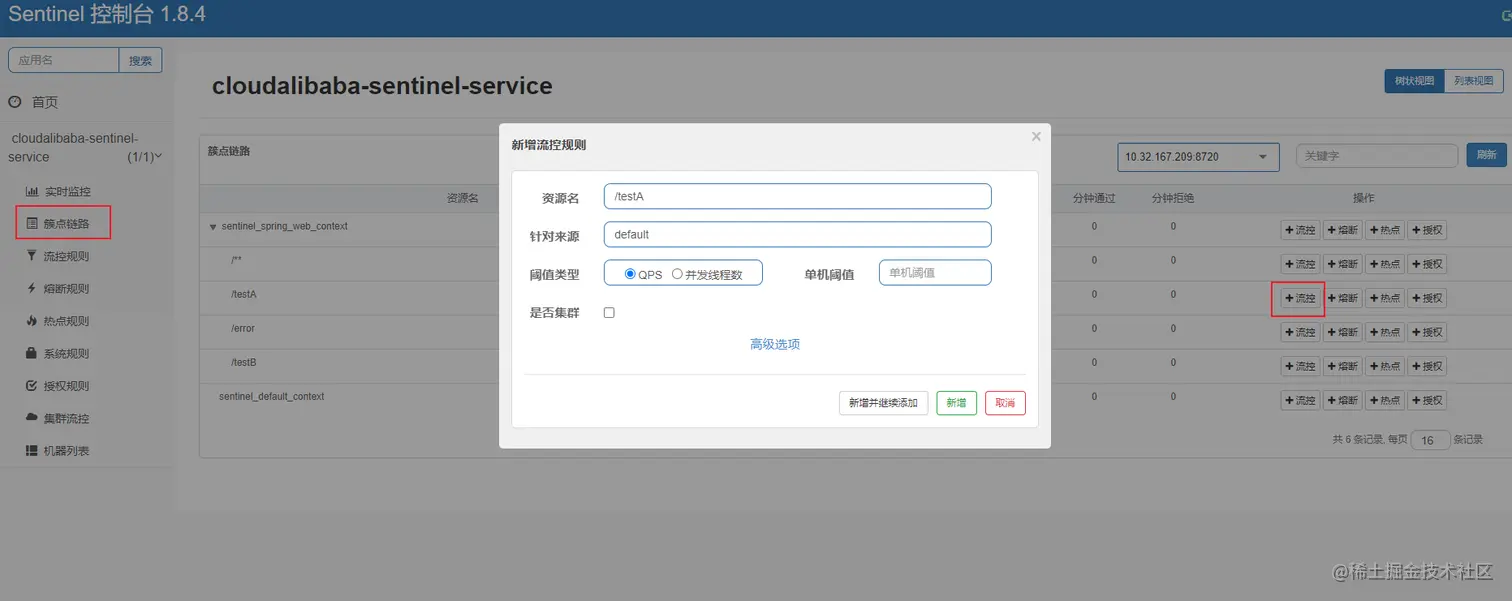1512x601 pixels.
Task: Click the 单机阈值 input field
Action: tap(935, 272)
